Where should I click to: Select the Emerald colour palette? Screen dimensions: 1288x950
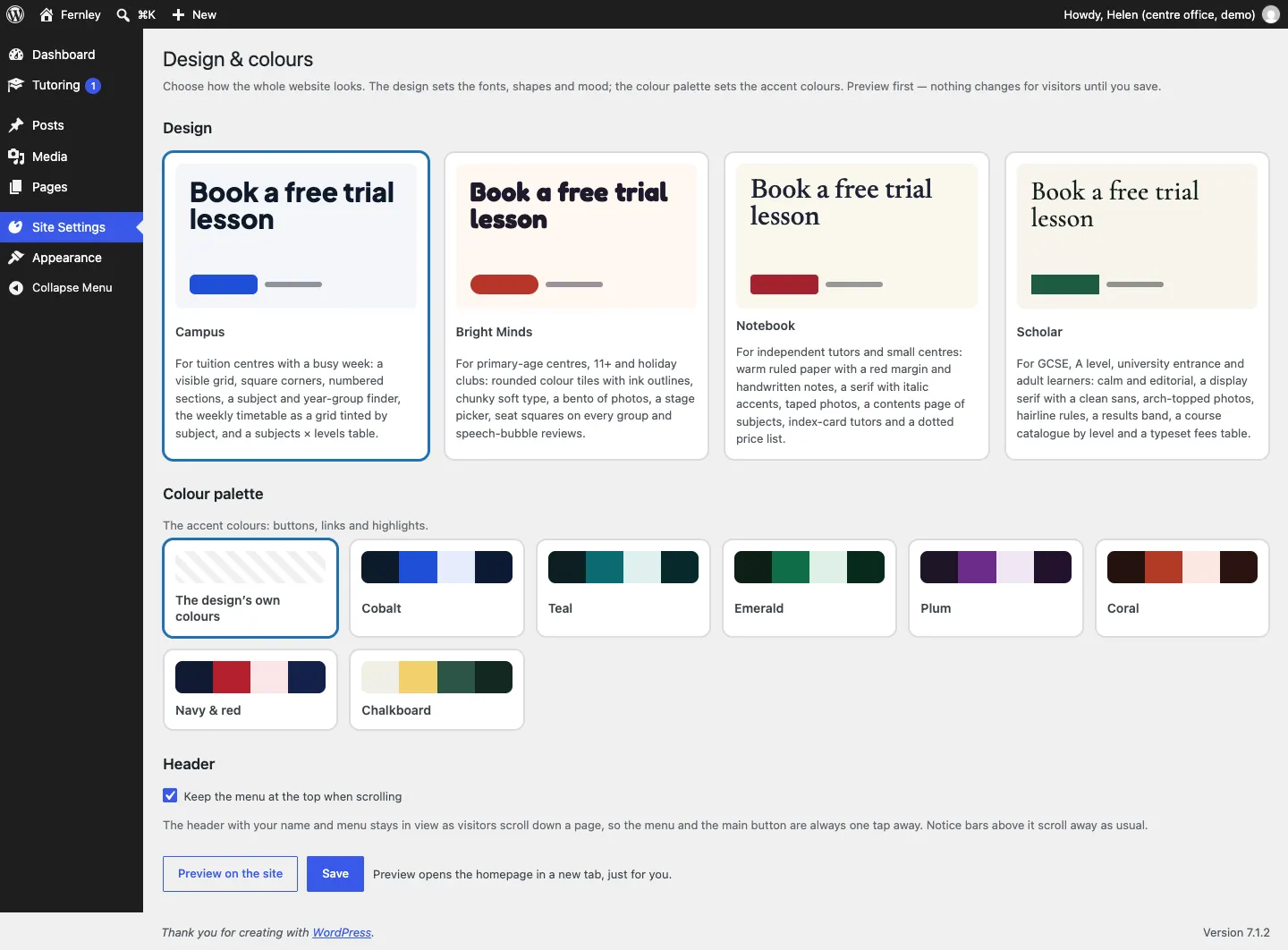(x=809, y=588)
